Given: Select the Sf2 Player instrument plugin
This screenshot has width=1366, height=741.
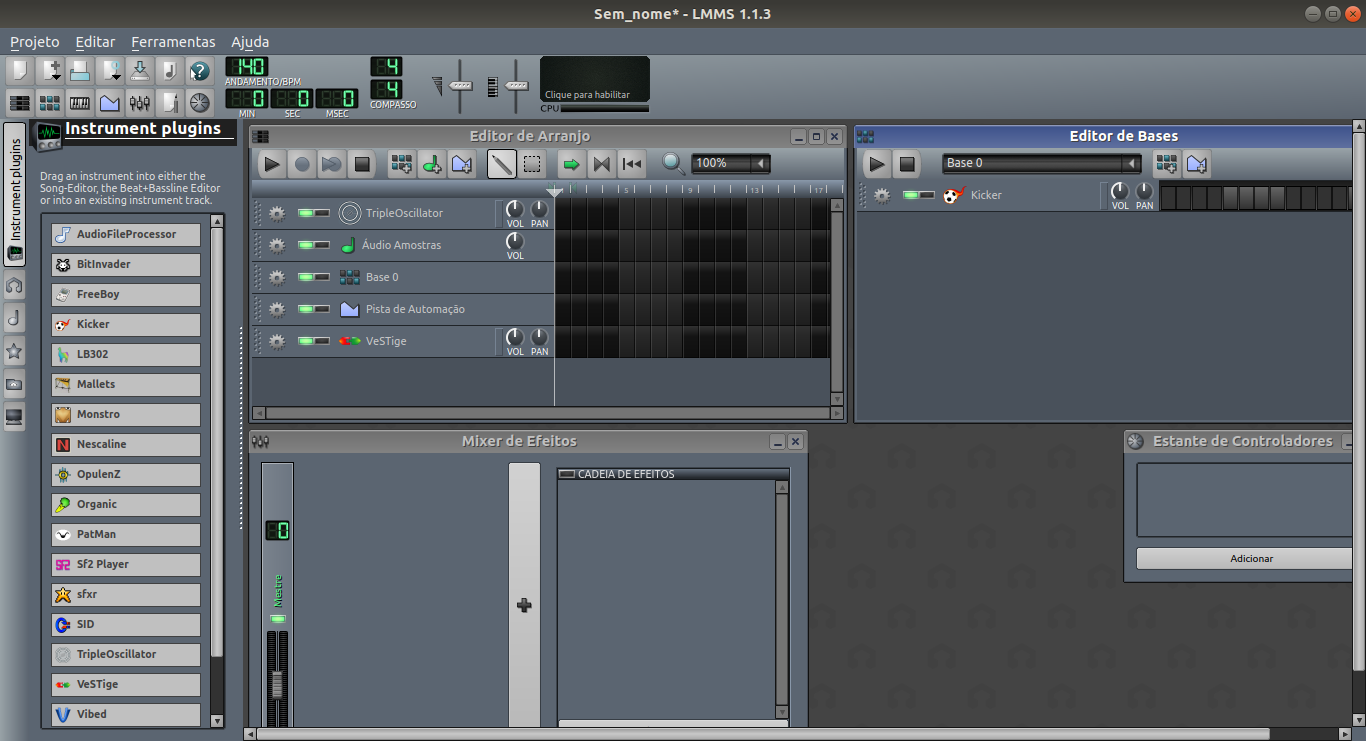Looking at the screenshot, I should [126, 564].
